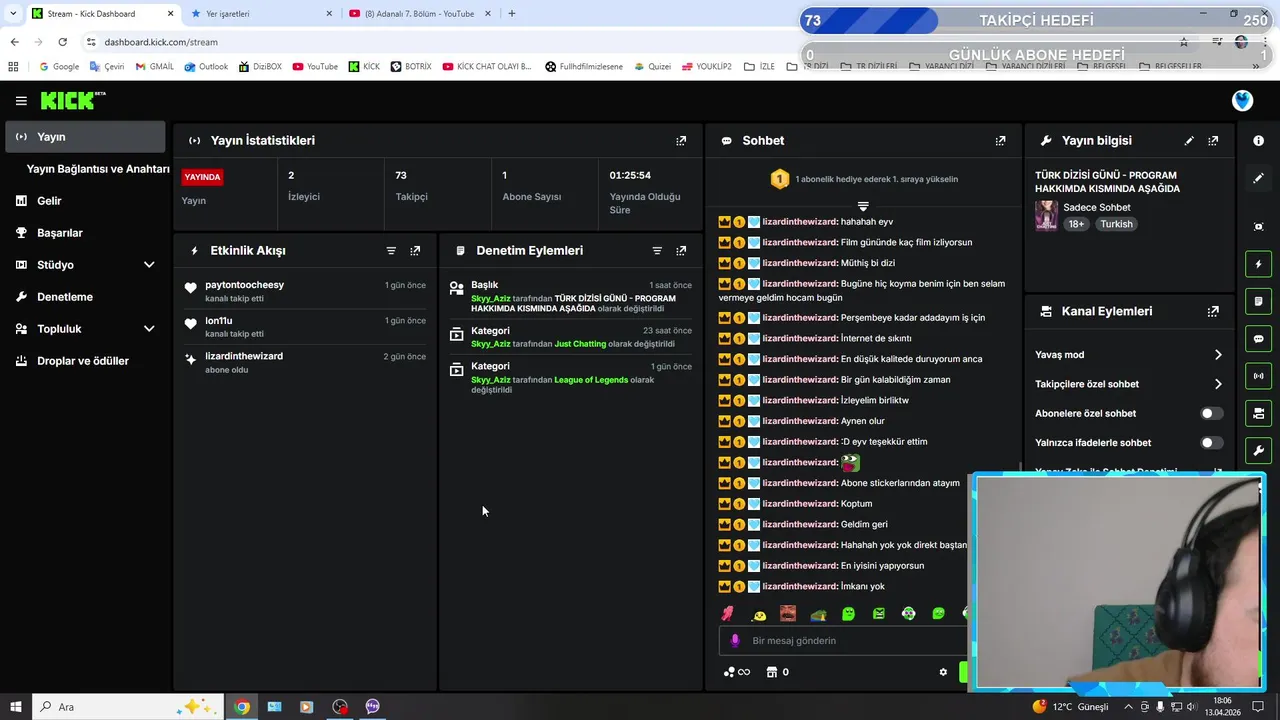
Task: Open Droplar ve ödüller page
Action: pyautogui.click(x=82, y=361)
